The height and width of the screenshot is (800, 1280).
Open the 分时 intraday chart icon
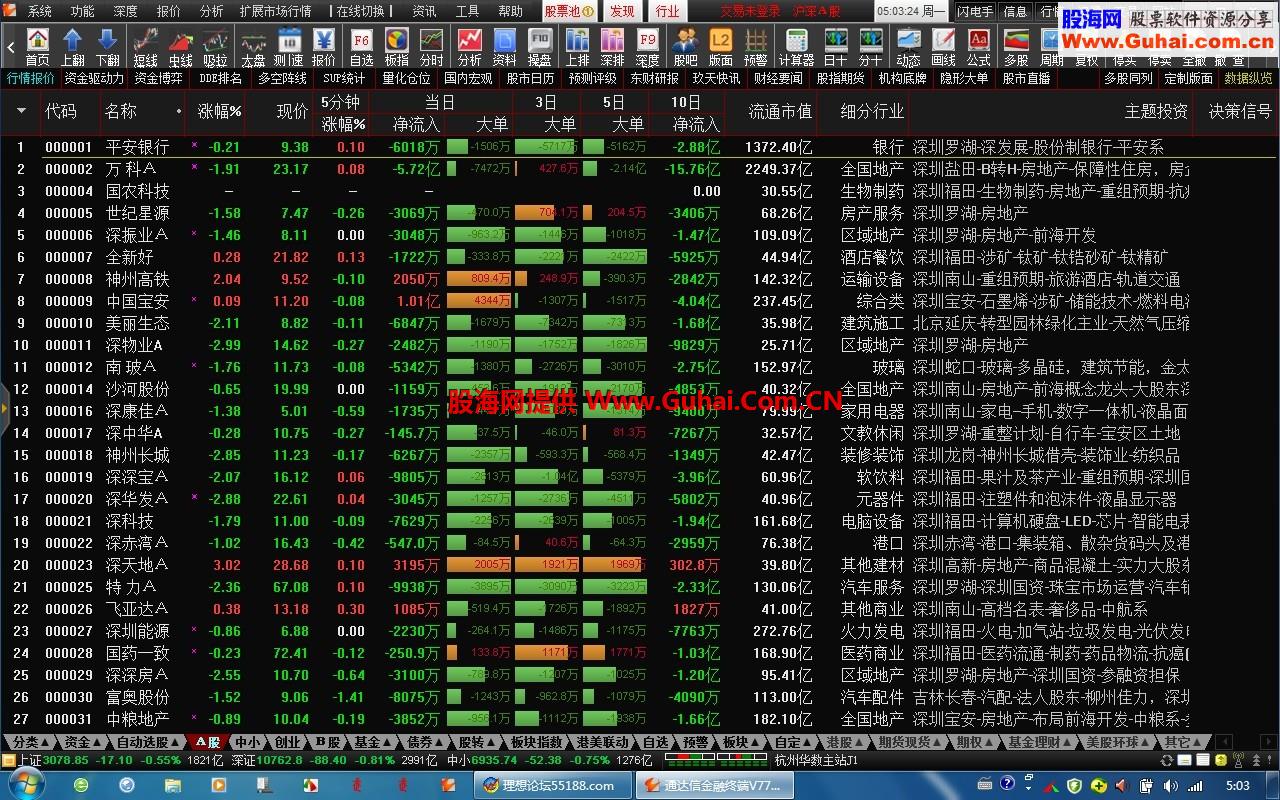pyautogui.click(x=431, y=47)
